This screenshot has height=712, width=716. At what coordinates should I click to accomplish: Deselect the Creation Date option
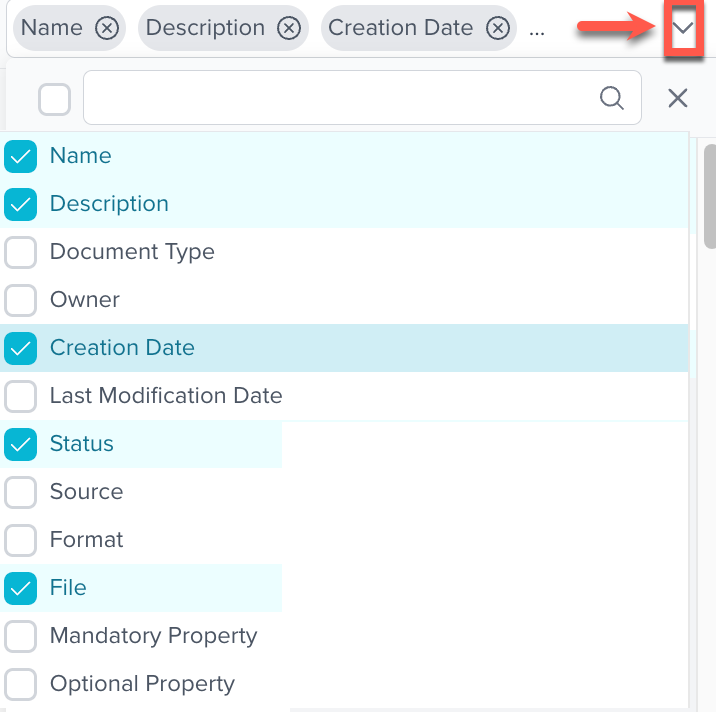[x=21, y=348]
